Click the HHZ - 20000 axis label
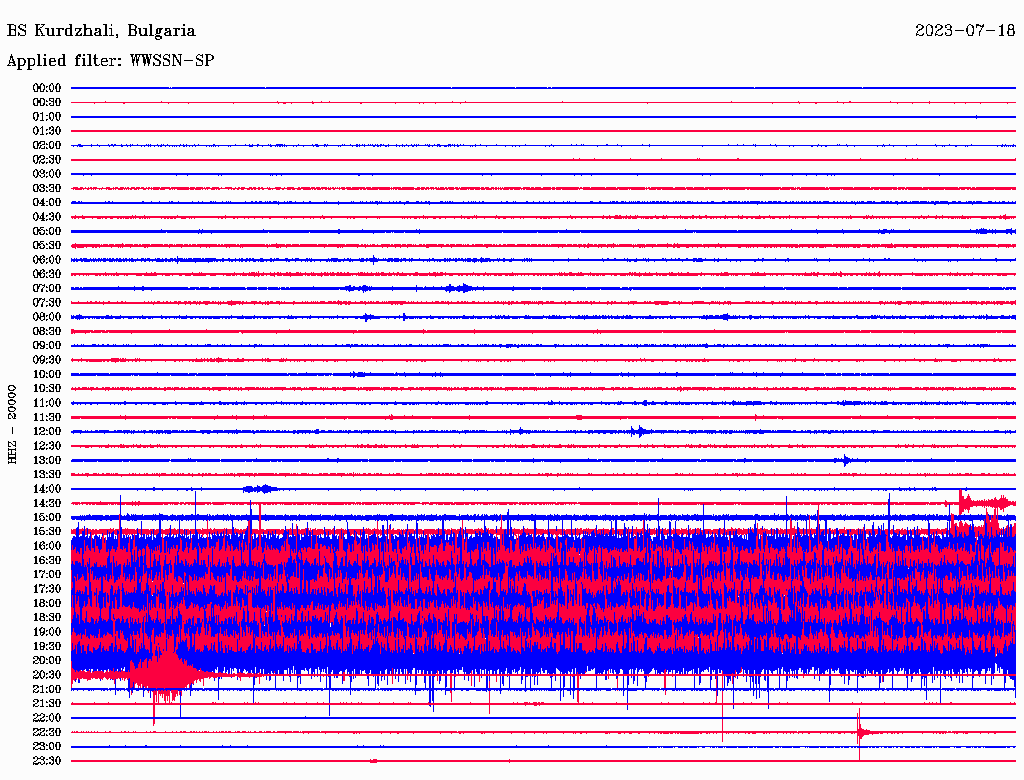The image size is (1024, 780). (12, 424)
